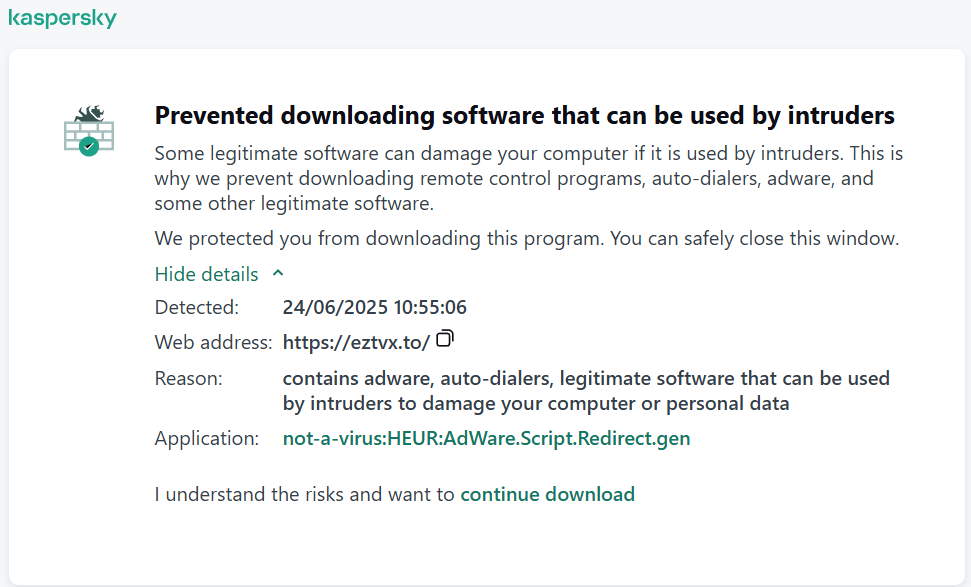971x587 pixels.
Task: Click the 'We protected you' message line
Action: (526, 238)
